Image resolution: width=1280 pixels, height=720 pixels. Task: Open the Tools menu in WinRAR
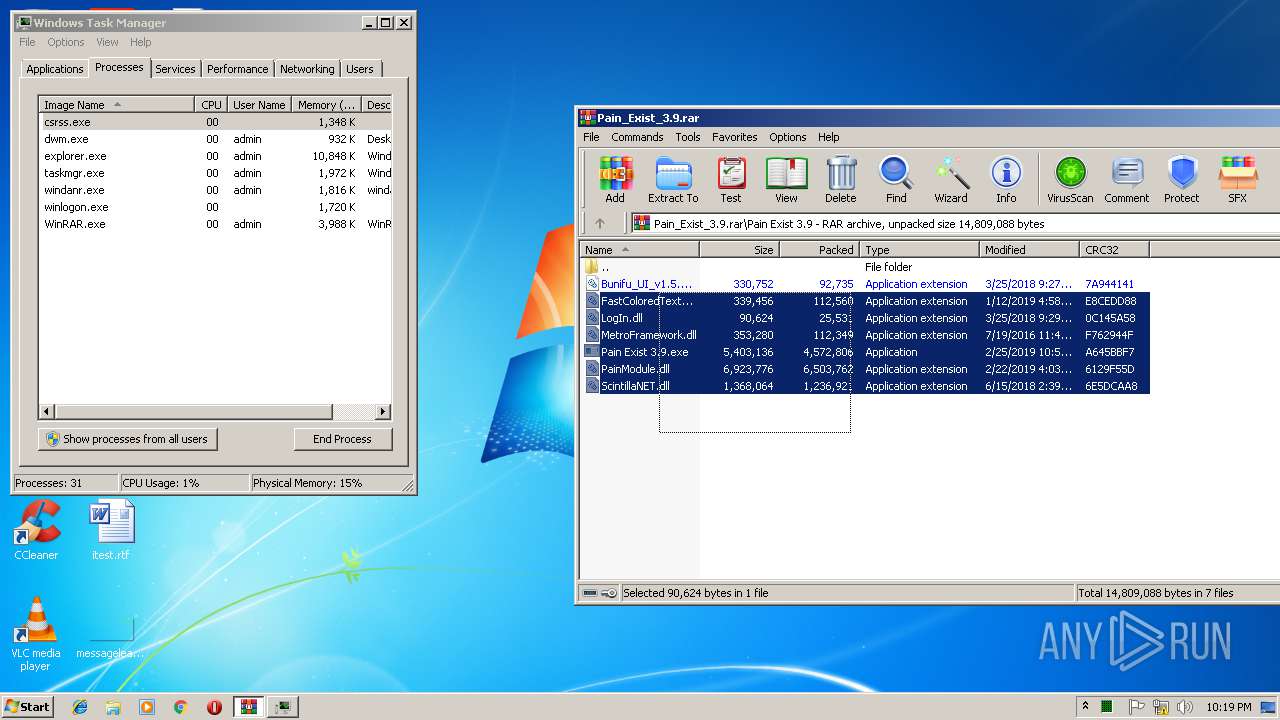687,137
